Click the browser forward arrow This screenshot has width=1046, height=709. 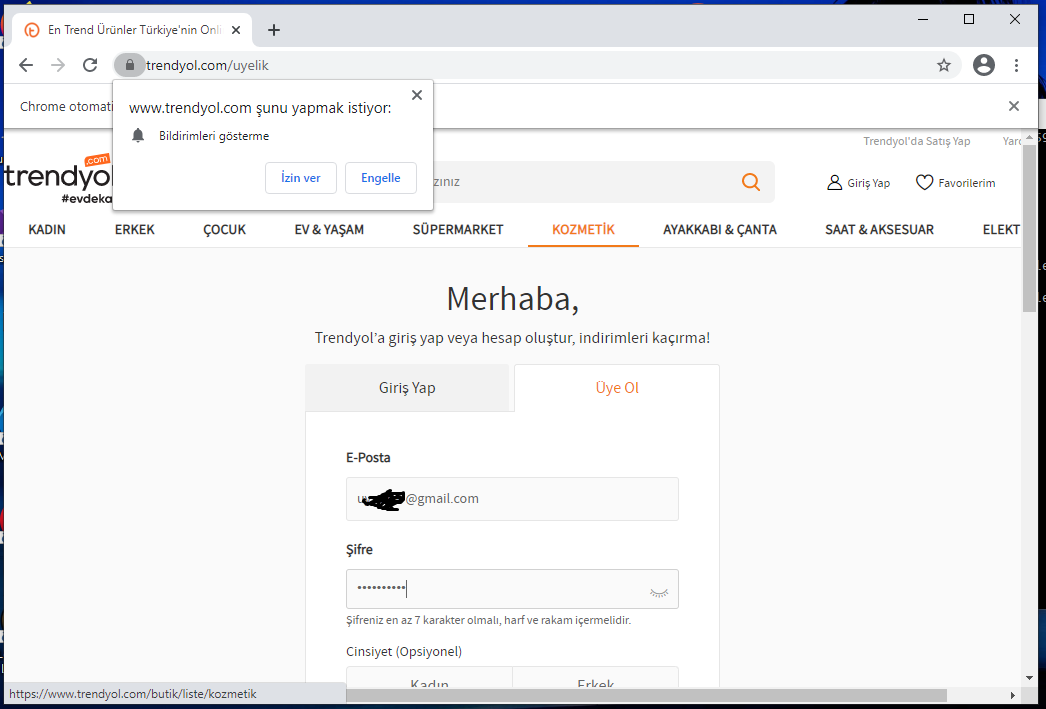[58, 65]
